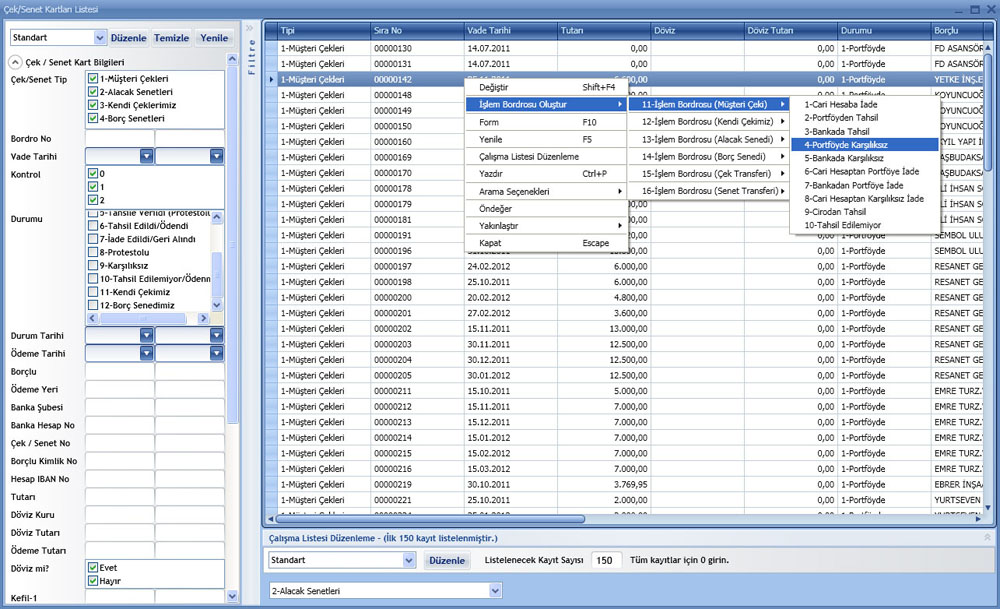Click the Listelenecek Kayıt Sayısı input field
This screenshot has height=609, width=1000.
tap(606, 561)
